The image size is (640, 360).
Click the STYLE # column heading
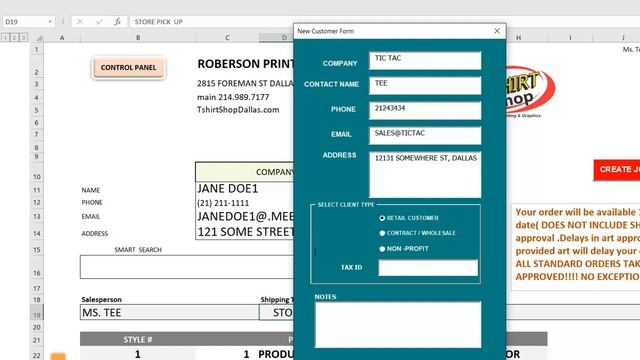[138, 340]
